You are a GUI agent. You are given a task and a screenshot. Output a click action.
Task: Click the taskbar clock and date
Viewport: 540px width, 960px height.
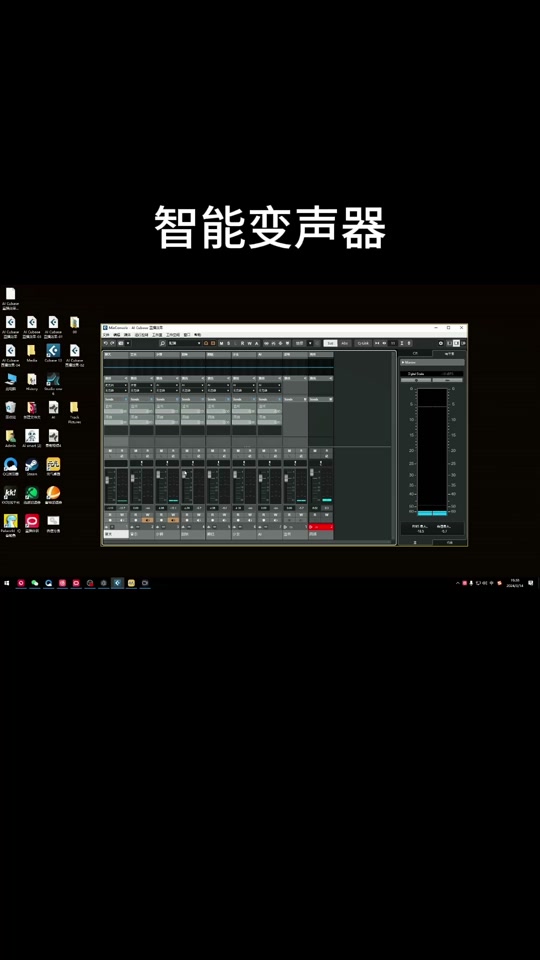[x=515, y=583]
